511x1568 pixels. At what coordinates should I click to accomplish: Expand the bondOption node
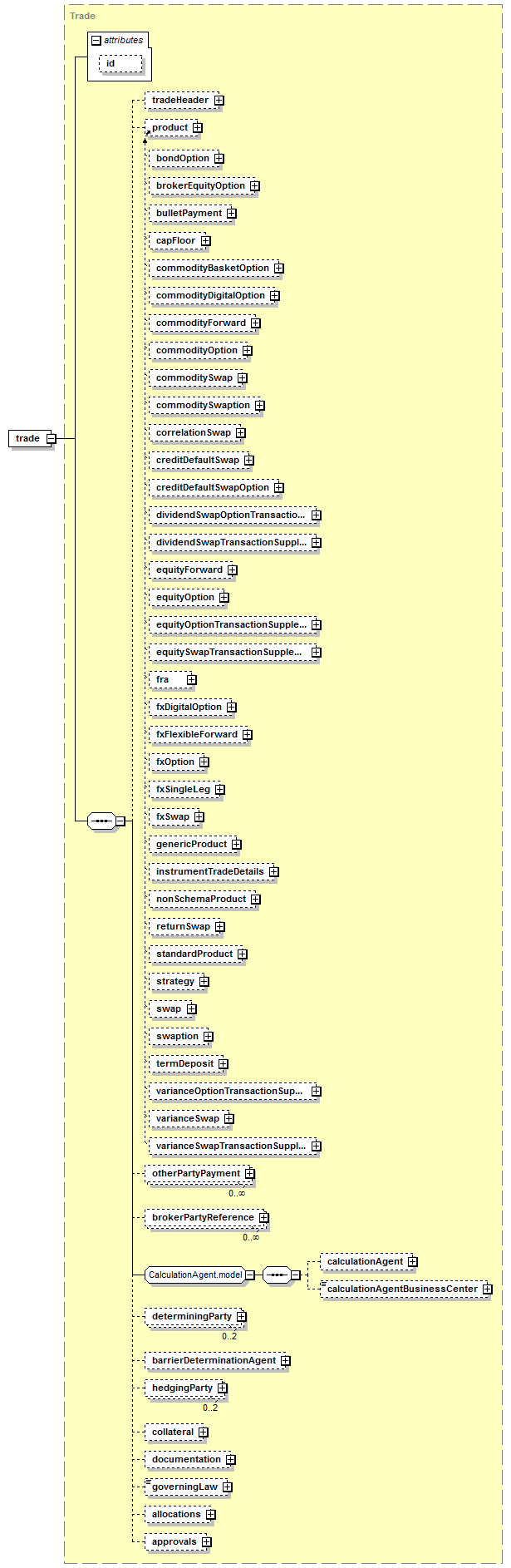(x=219, y=158)
